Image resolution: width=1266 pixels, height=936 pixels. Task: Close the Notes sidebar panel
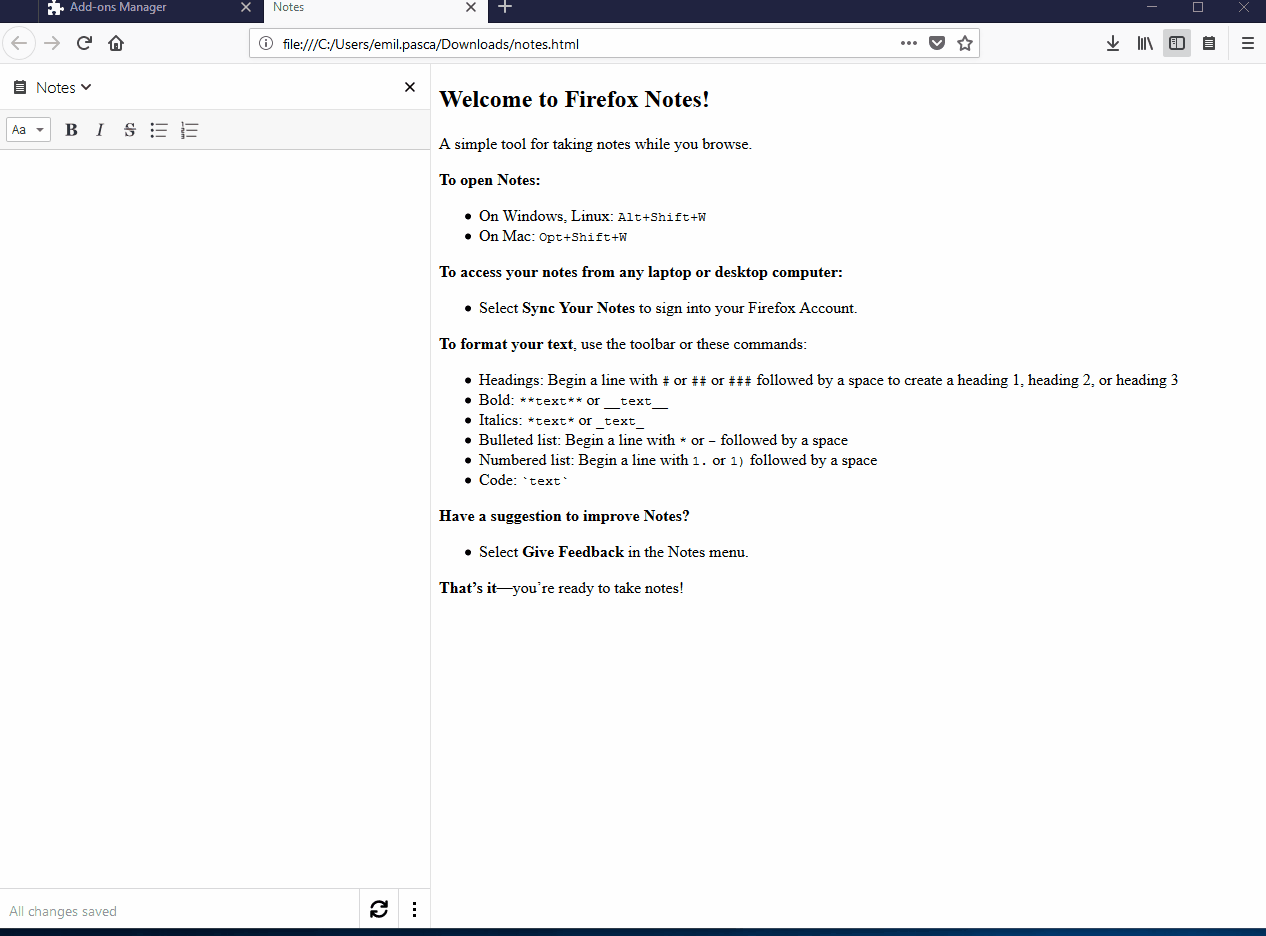(410, 87)
